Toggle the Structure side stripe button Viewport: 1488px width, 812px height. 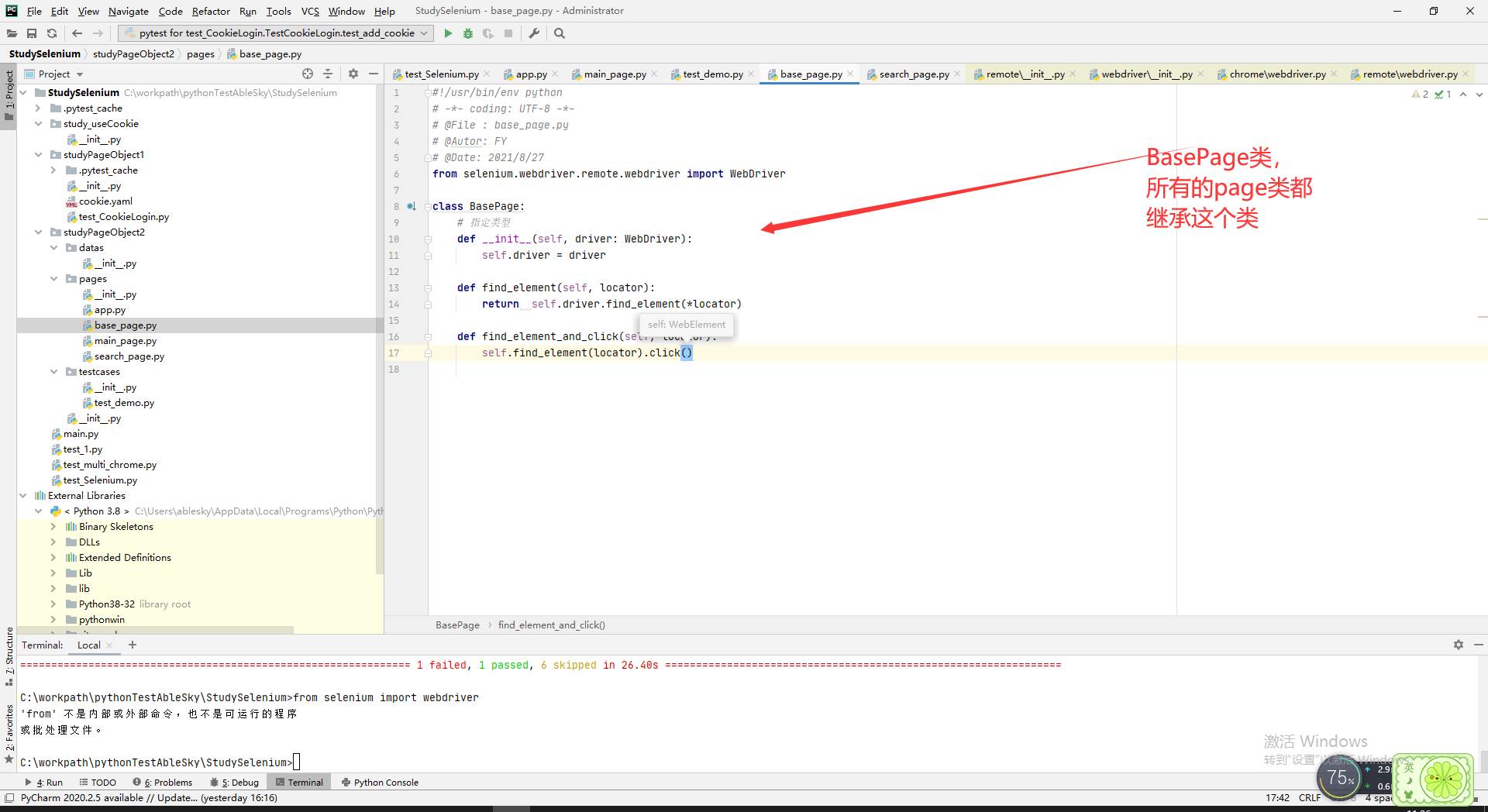coord(9,656)
